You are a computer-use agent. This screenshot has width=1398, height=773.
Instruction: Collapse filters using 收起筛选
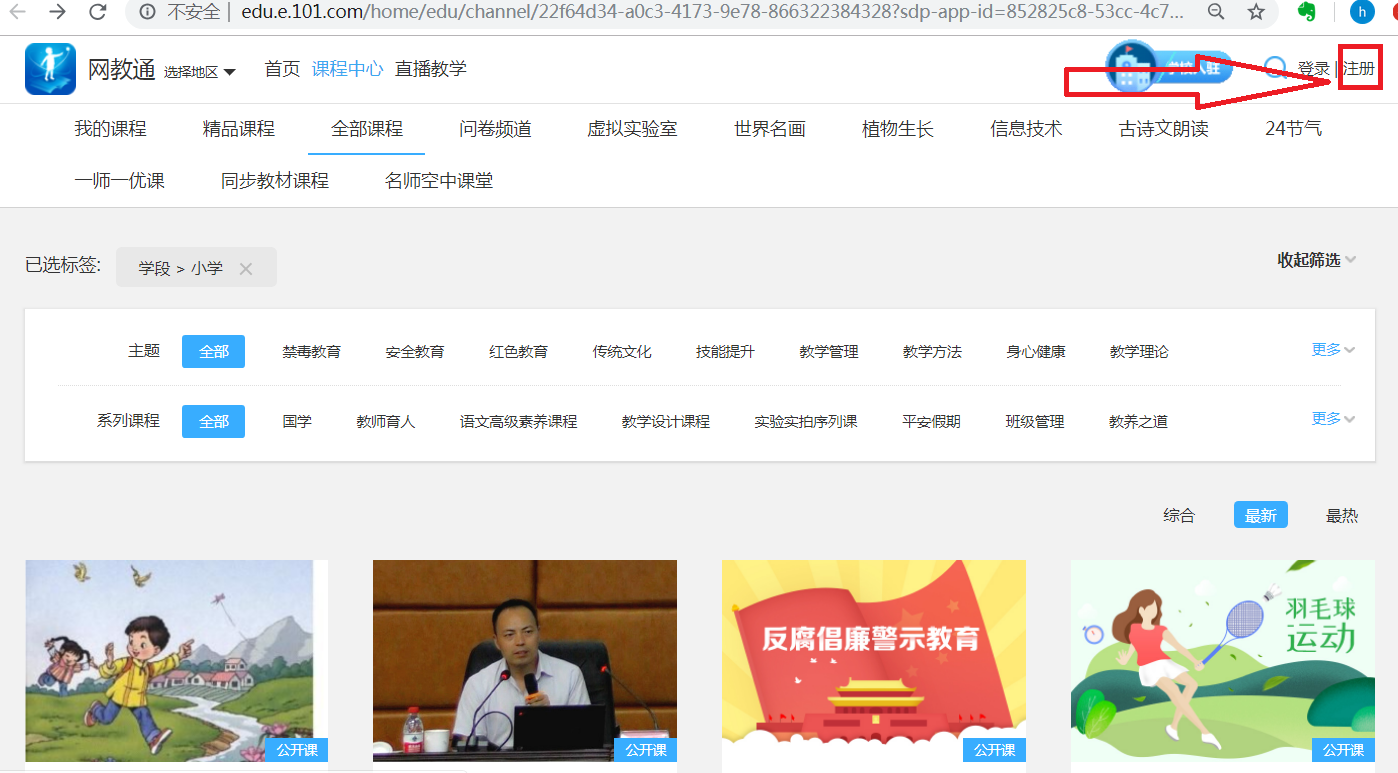1315,260
